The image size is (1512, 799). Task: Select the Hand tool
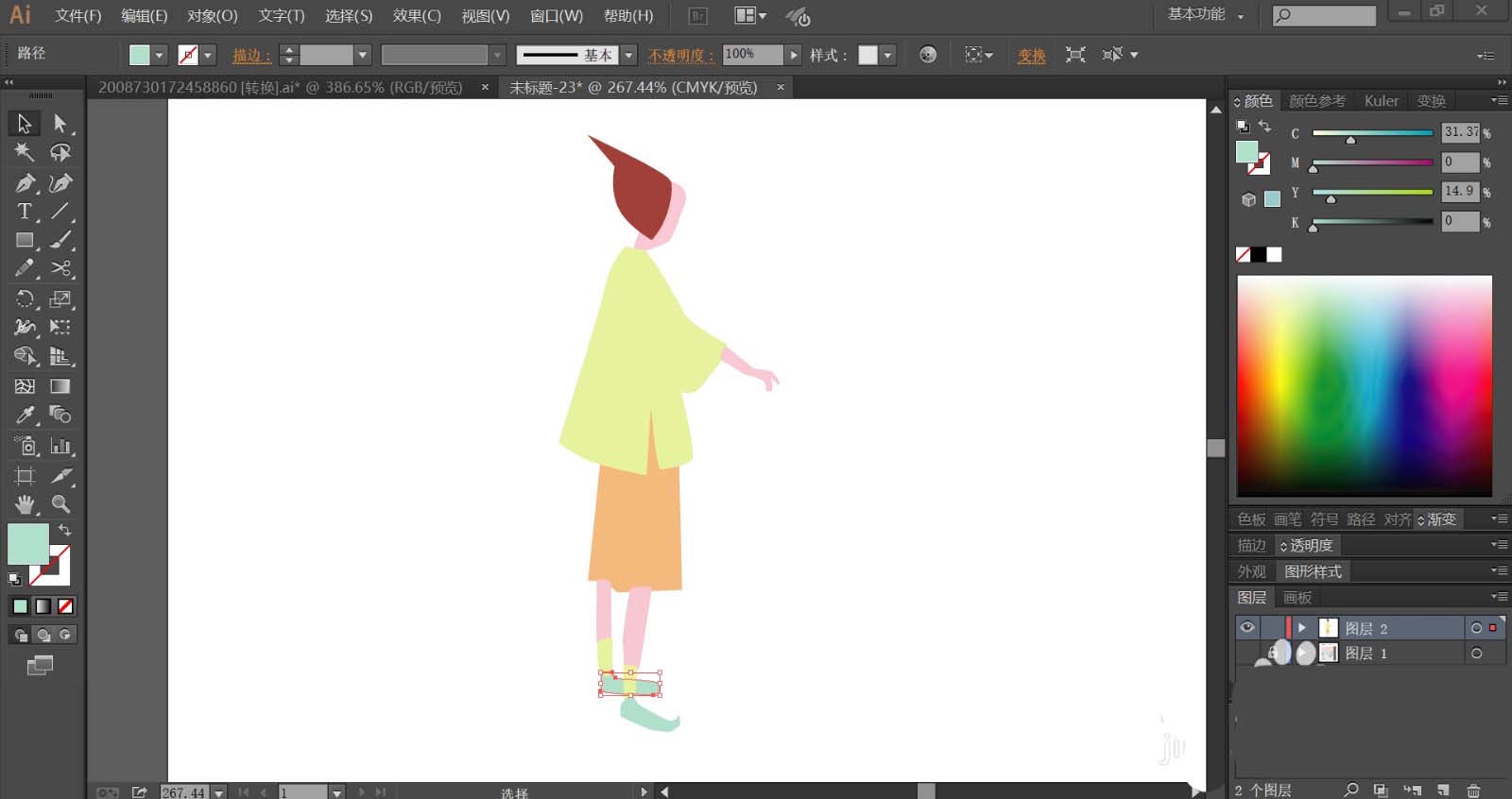pos(25,504)
